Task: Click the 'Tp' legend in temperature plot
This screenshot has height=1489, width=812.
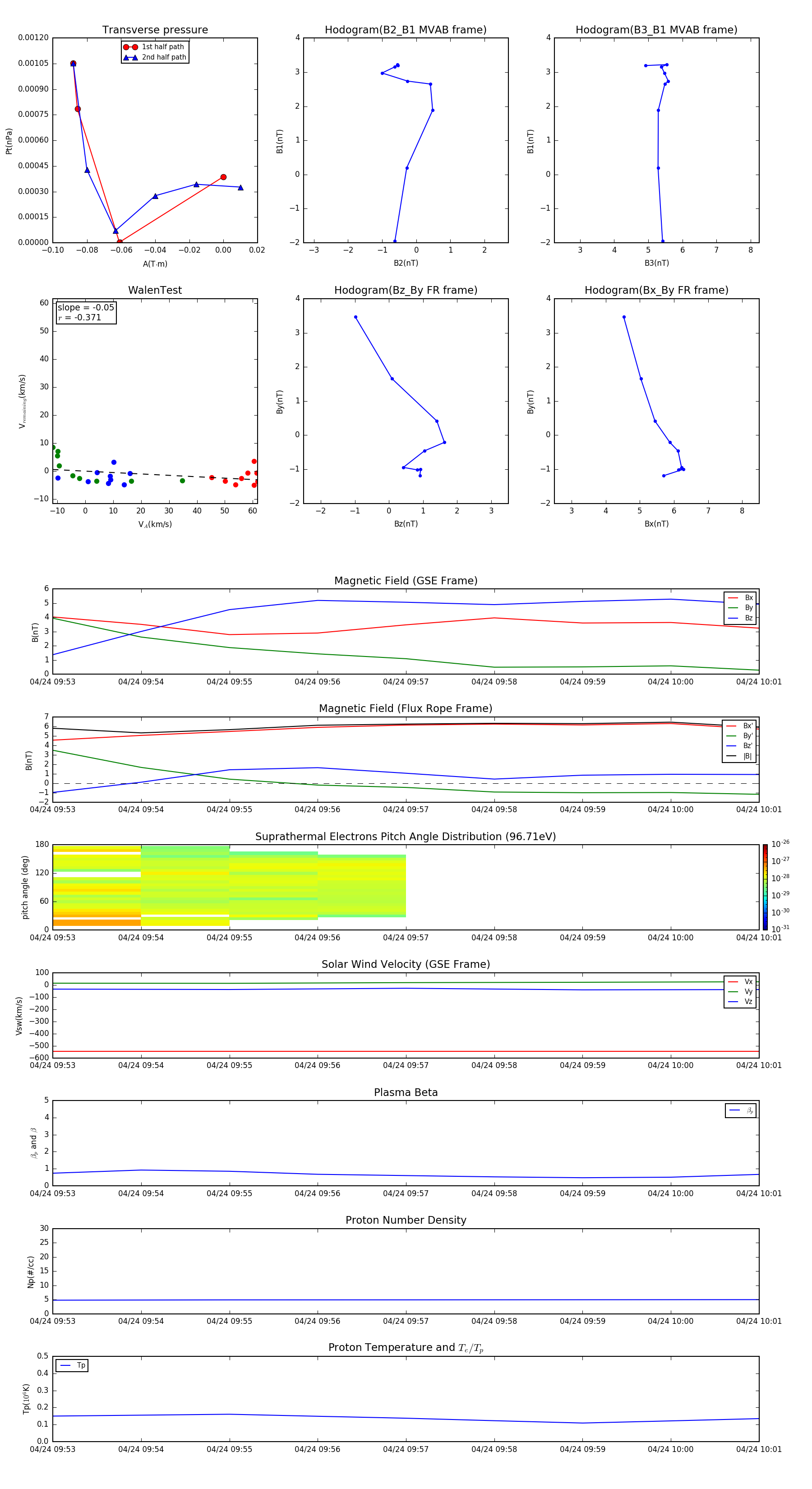Action: click(72, 1365)
